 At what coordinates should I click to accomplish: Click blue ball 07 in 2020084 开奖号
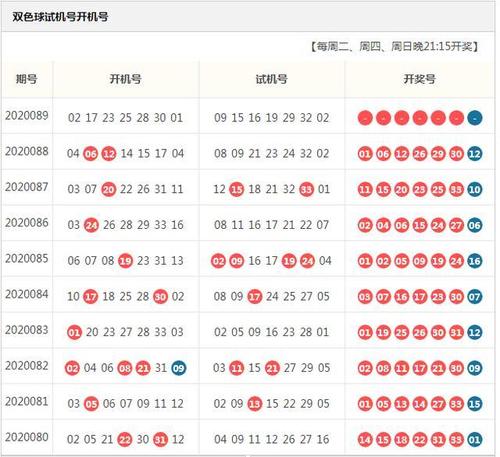click(x=475, y=297)
